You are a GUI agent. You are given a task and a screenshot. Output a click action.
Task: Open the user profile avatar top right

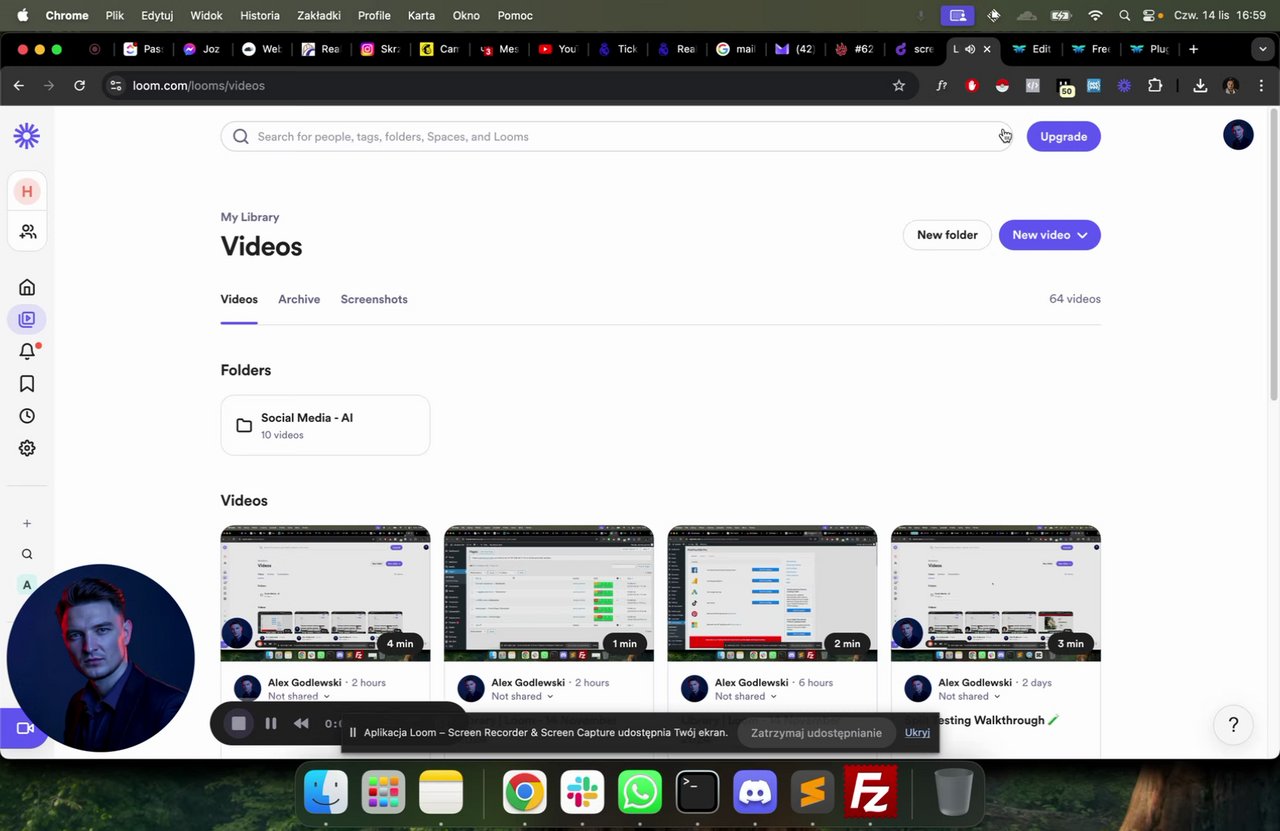[x=1238, y=135]
